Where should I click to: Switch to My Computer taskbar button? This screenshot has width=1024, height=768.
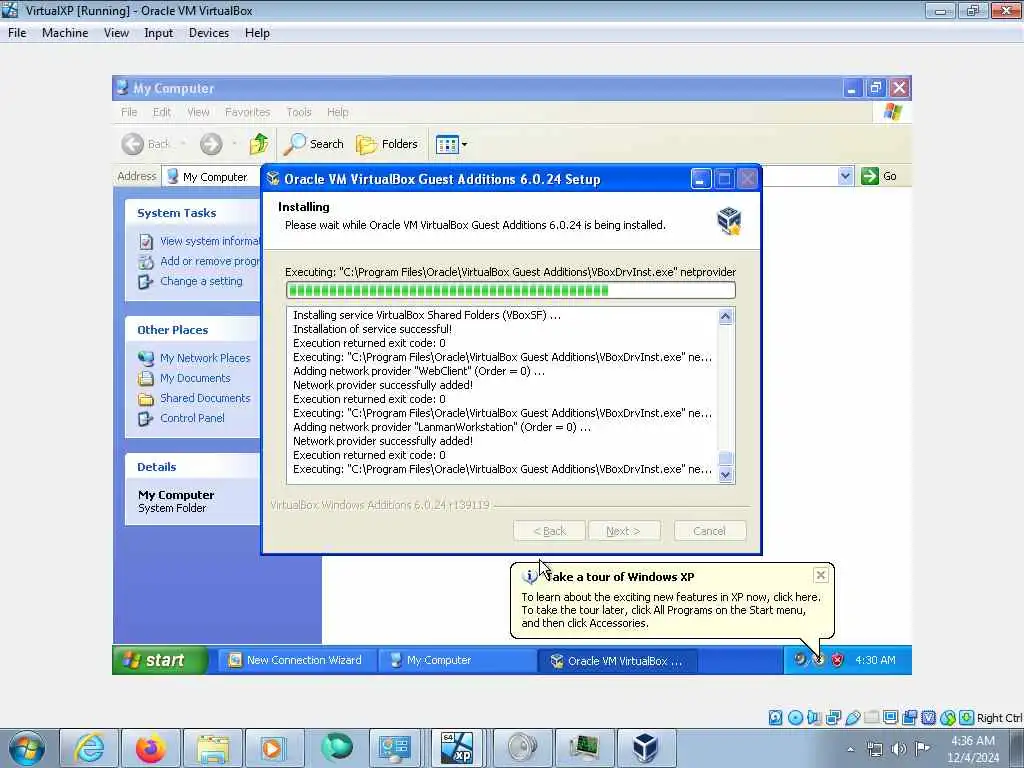click(457, 660)
